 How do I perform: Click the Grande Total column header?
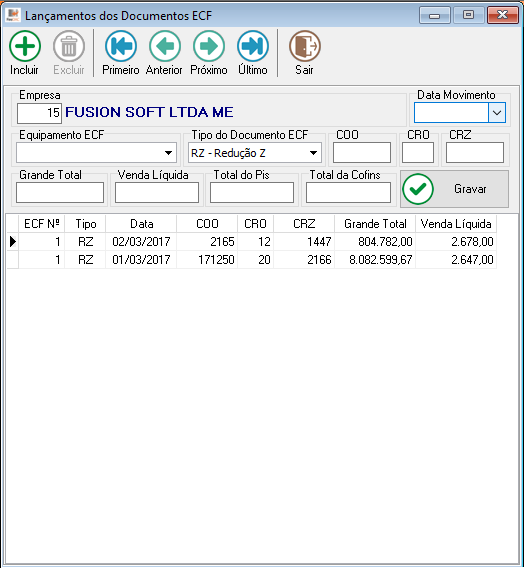pos(375,224)
